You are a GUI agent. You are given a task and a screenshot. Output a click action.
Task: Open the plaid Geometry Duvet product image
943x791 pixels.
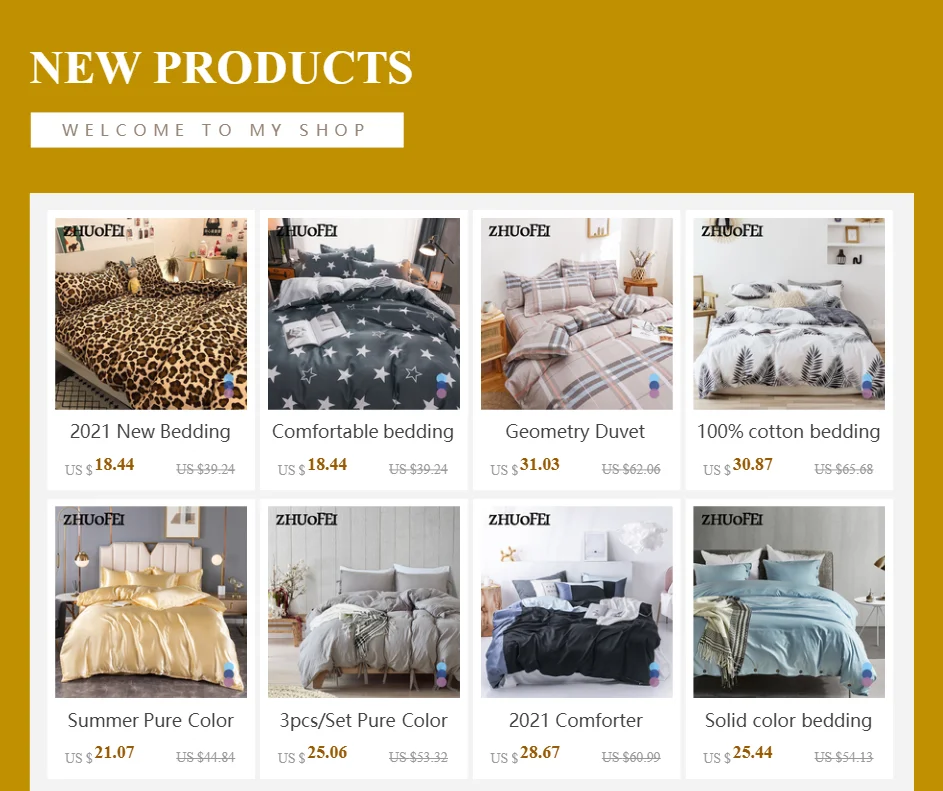coord(577,313)
